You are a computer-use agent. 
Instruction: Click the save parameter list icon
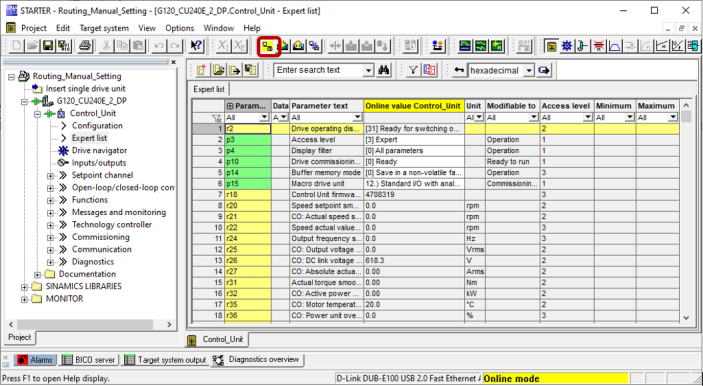(x=250, y=70)
